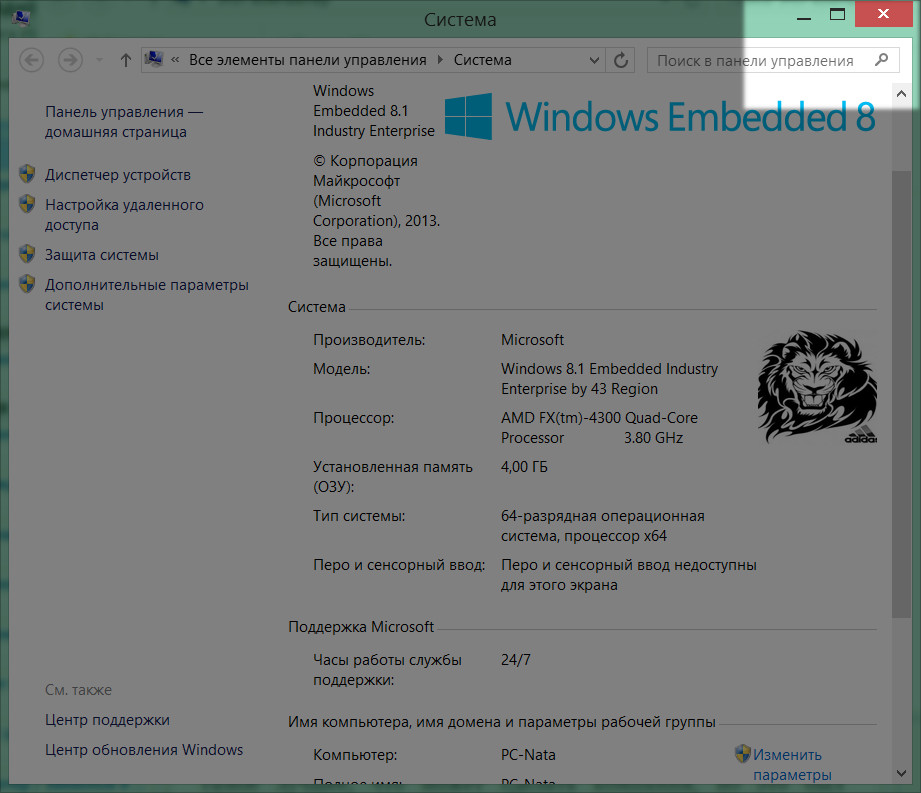Open 'Центр обновления Windows' link
The width and height of the screenshot is (921, 793).
coord(144,750)
